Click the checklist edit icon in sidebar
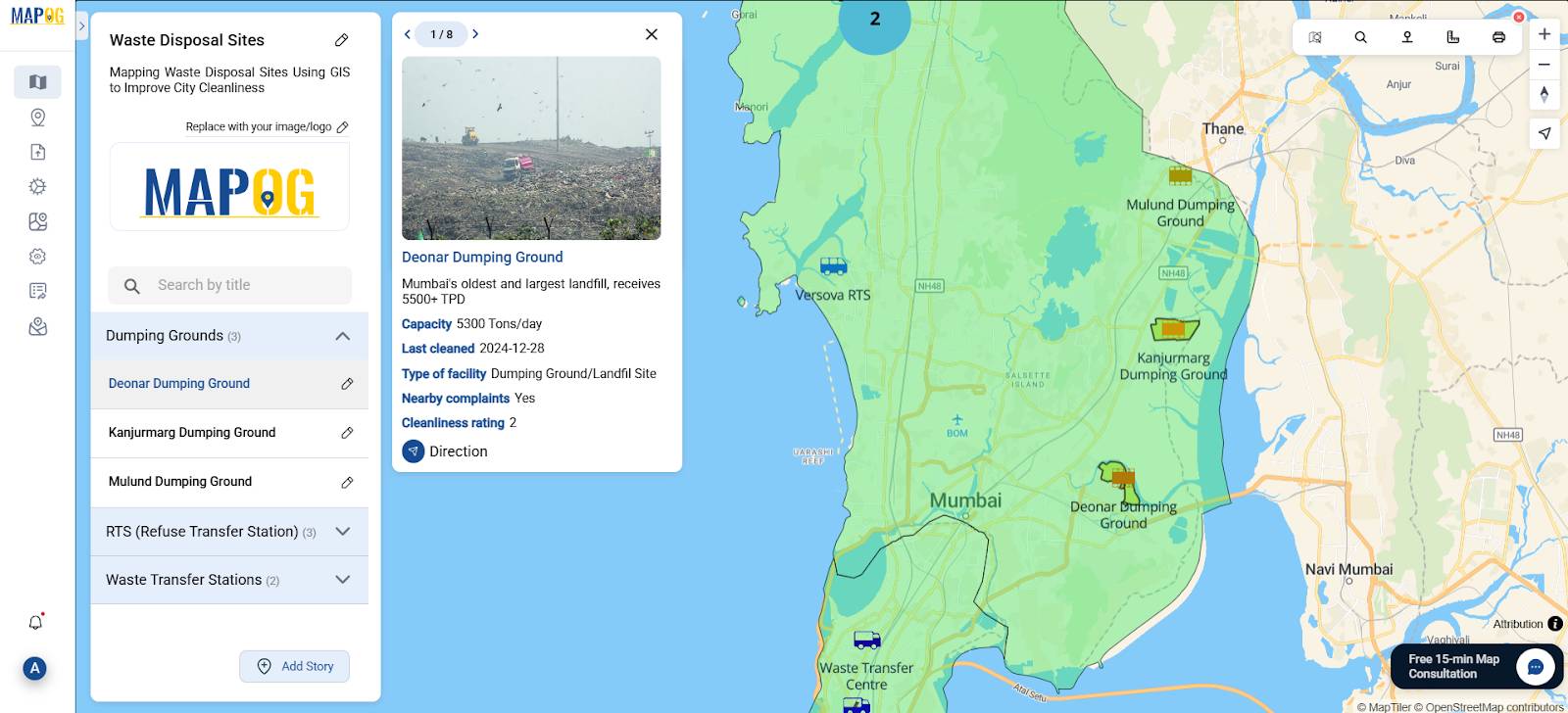The height and width of the screenshot is (713, 1568). tap(37, 291)
